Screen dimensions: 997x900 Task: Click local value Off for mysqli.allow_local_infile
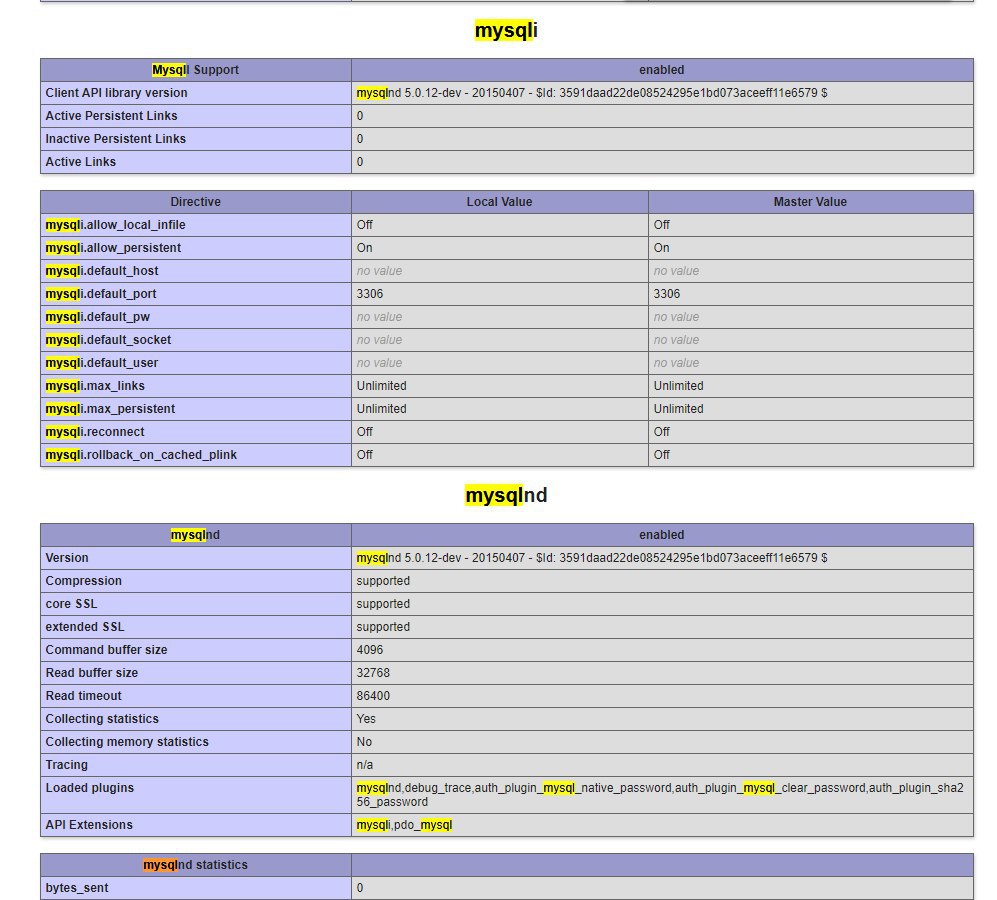coord(364,225)
